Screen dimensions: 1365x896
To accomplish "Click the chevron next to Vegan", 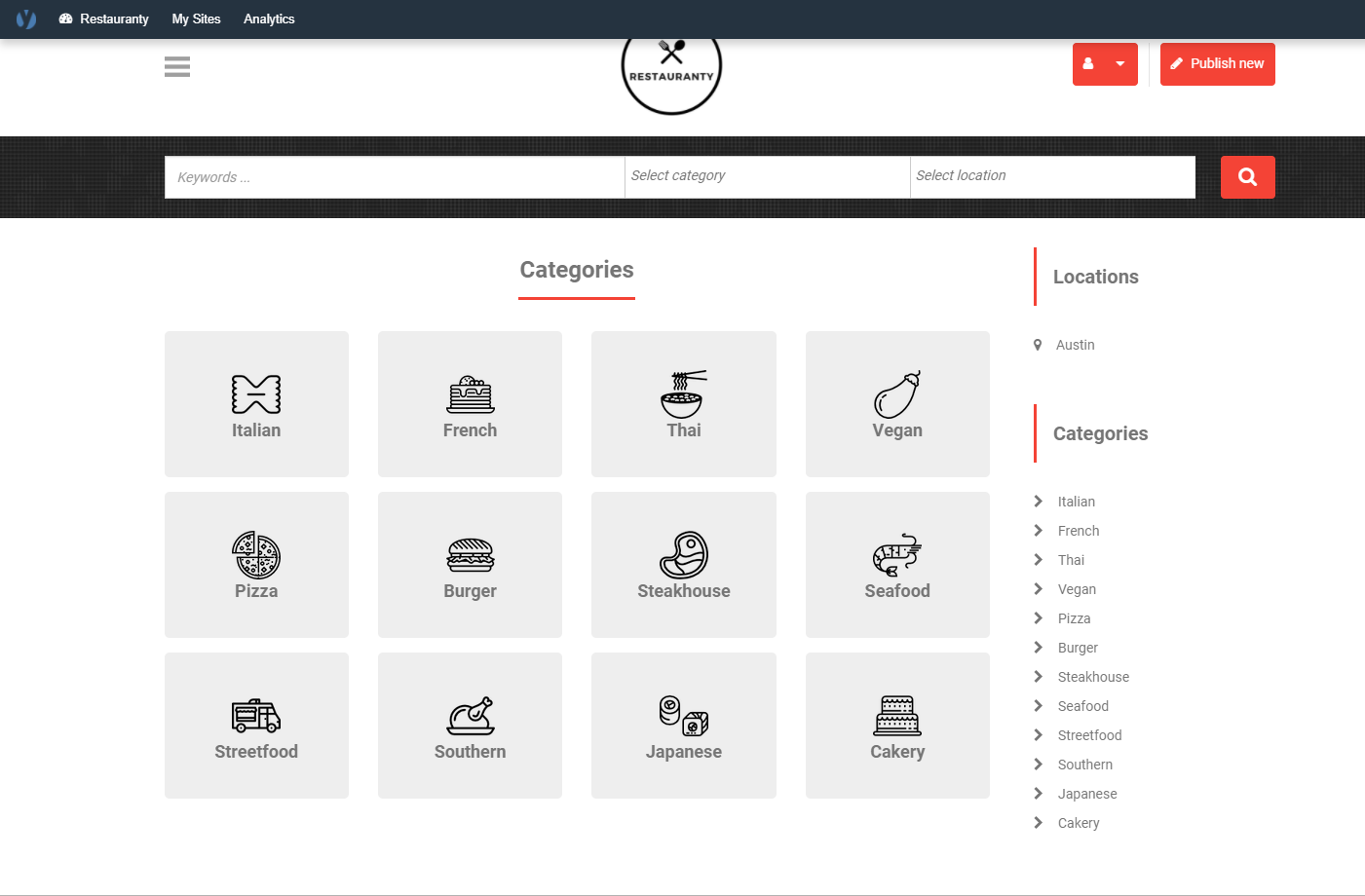I will [x=1039, y=589].
